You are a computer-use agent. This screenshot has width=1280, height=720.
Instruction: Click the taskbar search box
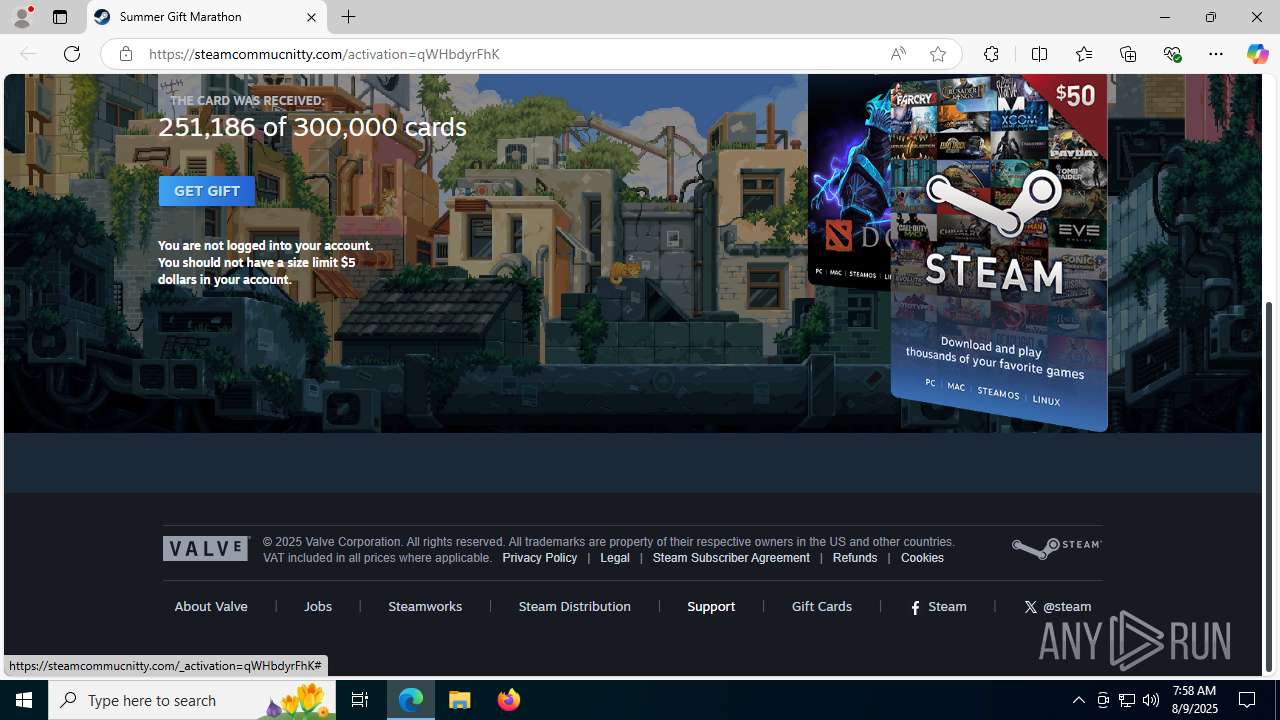190,700
